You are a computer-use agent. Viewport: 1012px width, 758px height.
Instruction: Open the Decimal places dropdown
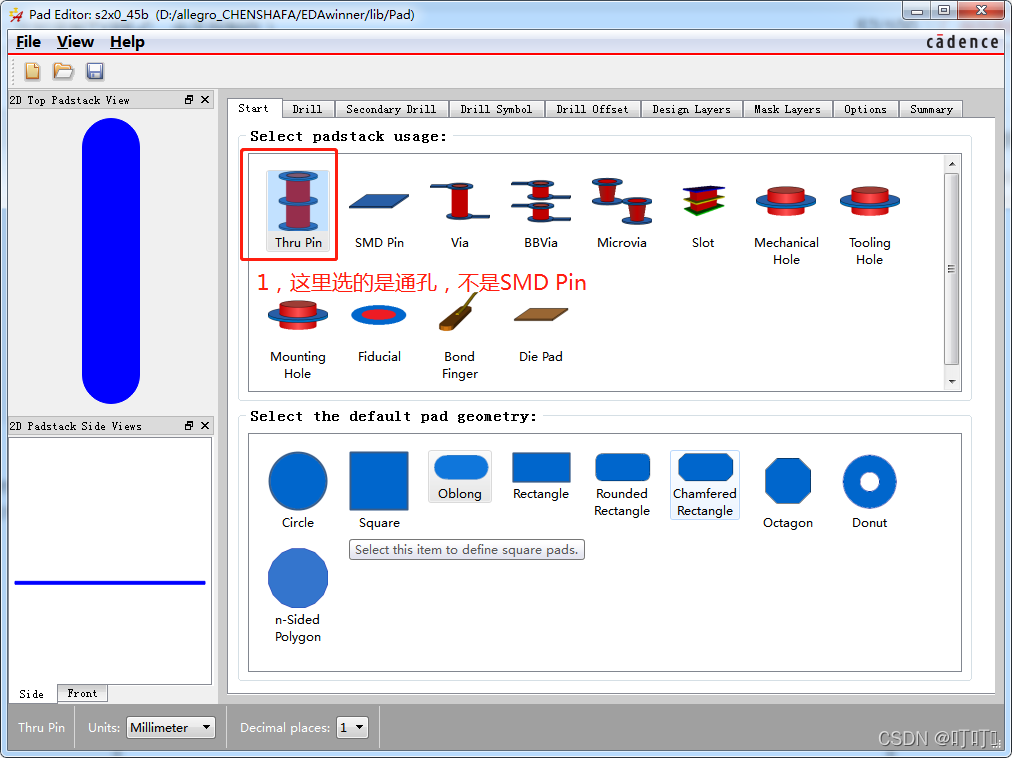pyautogui.click(x=352, y=727)
